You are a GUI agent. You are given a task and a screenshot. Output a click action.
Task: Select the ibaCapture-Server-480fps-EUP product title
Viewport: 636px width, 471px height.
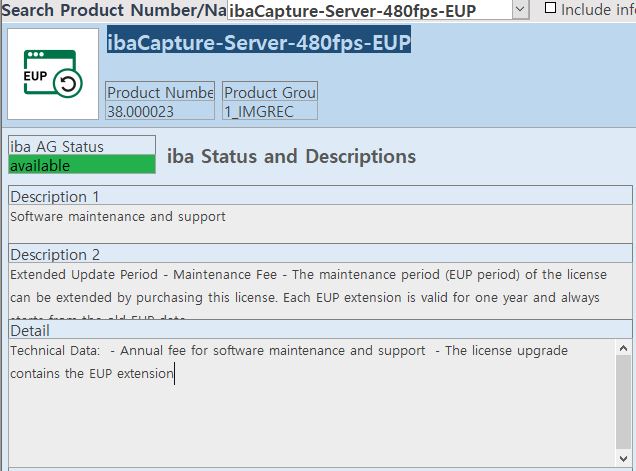[259, 43]
